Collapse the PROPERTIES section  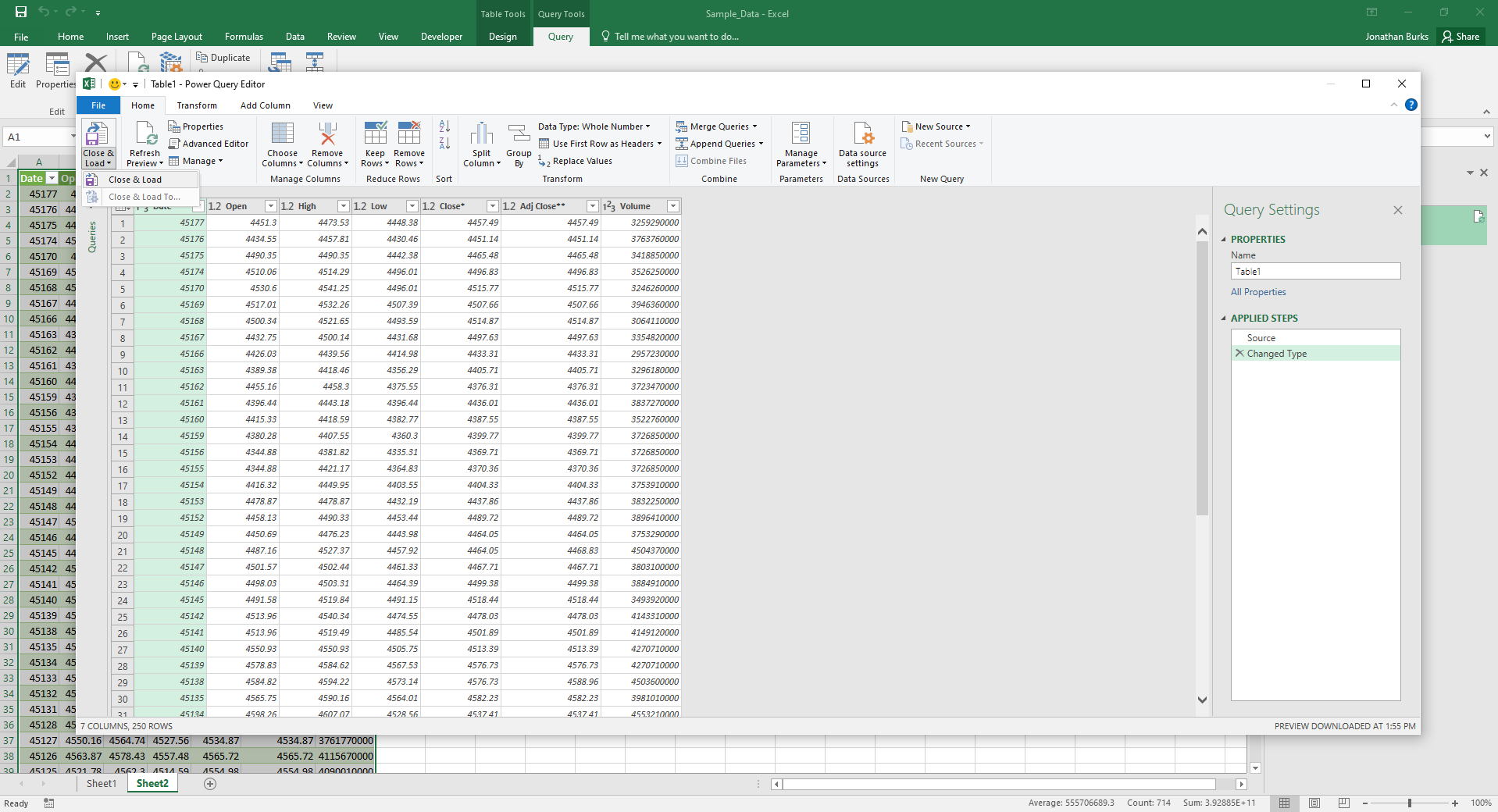point(1224,240)
